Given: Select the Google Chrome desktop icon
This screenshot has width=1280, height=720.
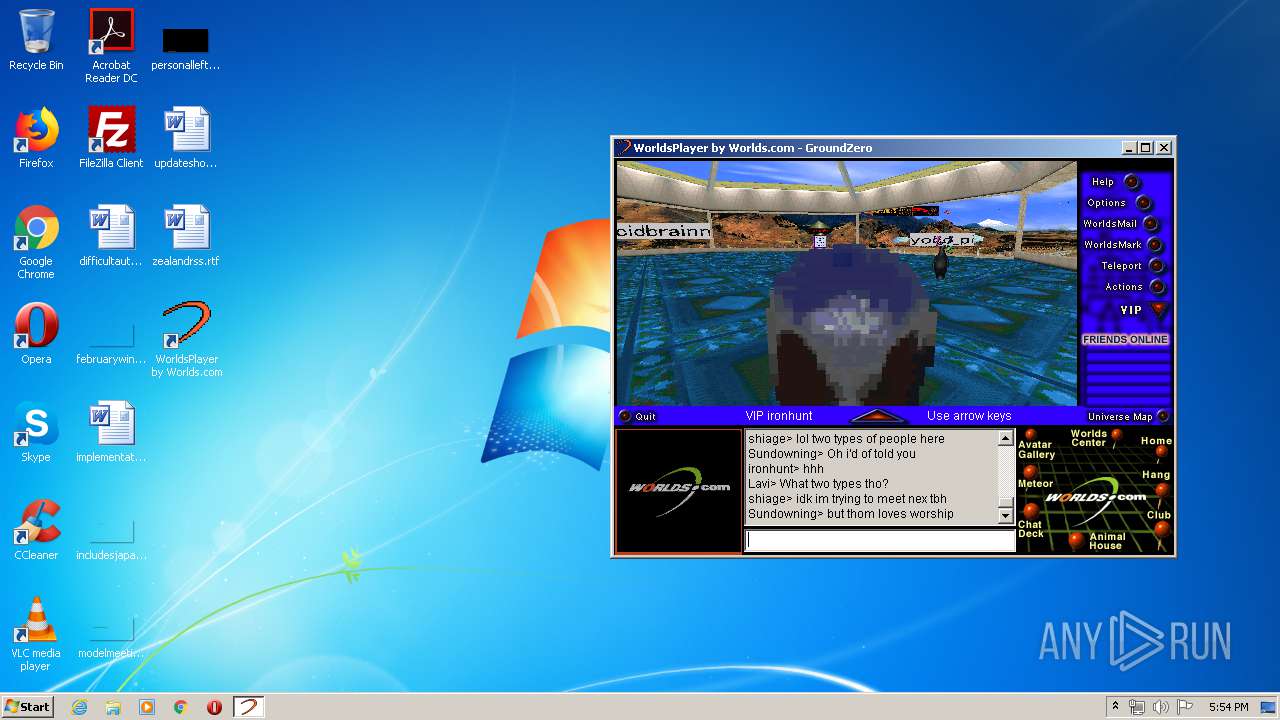Looking at the screenshot, I should click(36, 242).
